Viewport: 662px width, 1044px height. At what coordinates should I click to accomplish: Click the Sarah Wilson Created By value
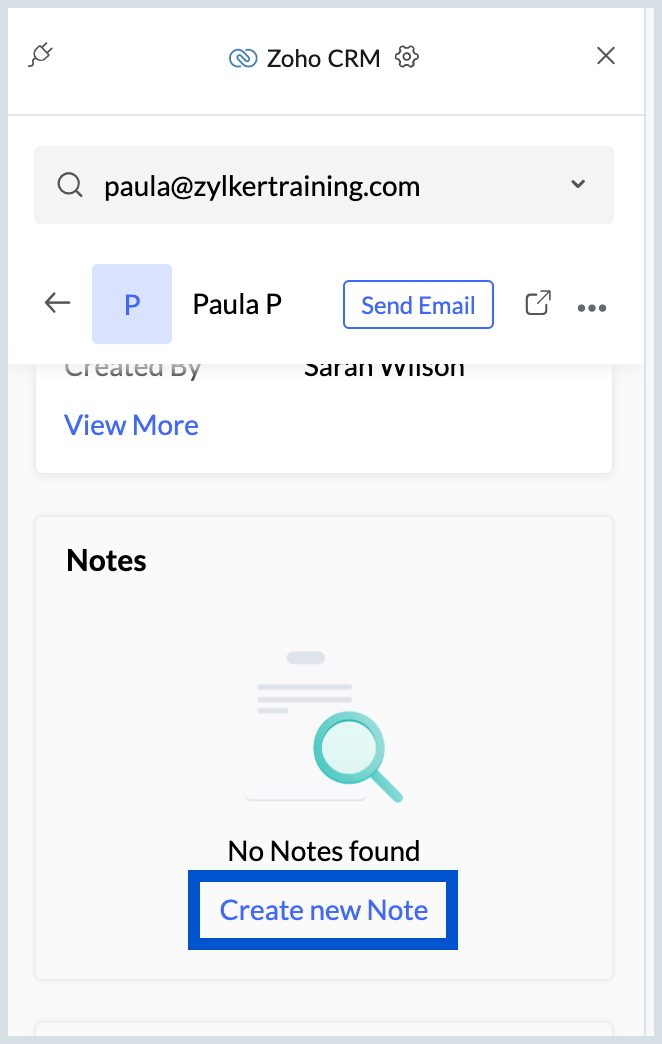point(384,368)
